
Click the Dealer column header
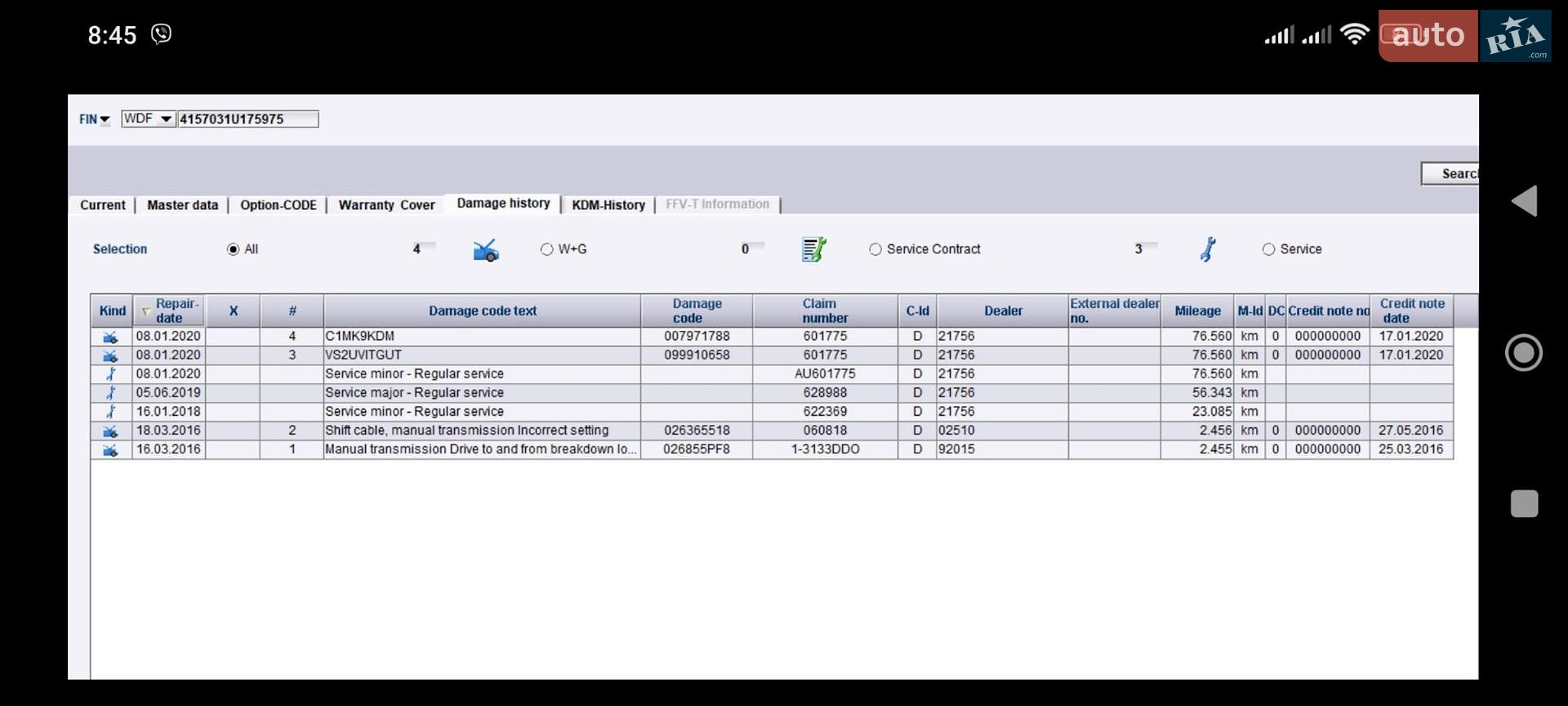click(x=1003, y=311)
